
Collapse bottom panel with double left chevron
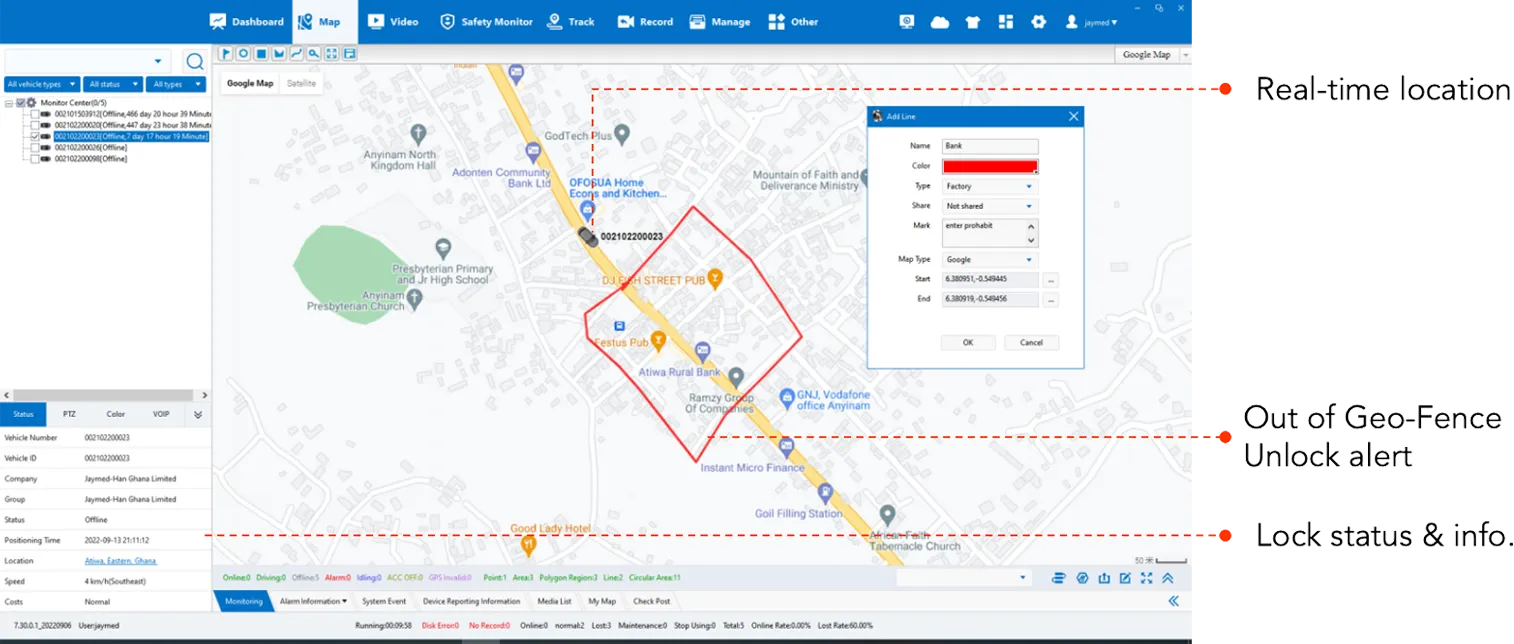point(1173,601)
